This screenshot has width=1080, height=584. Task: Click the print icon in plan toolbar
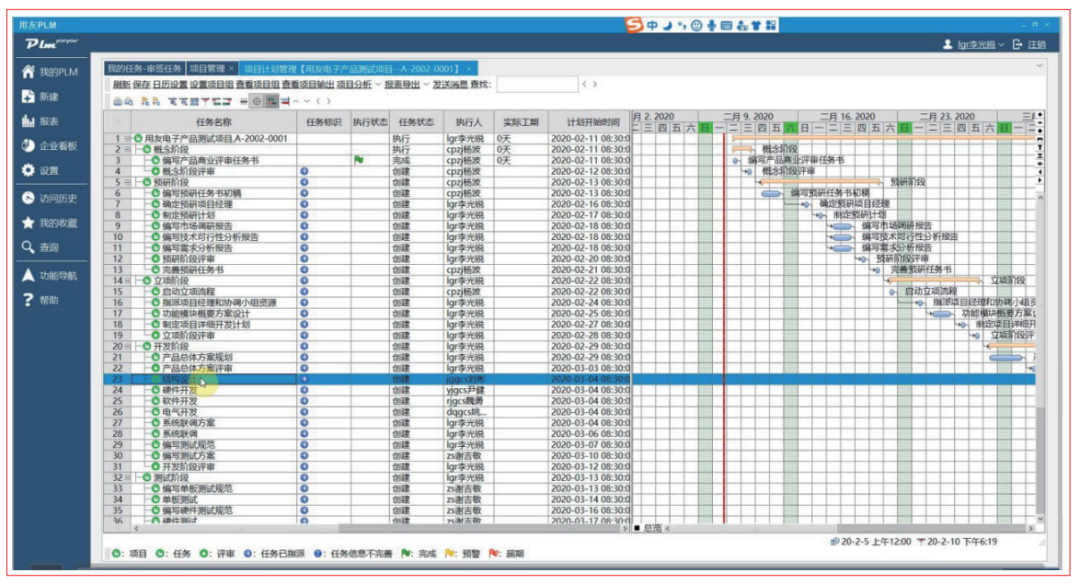(x=118, y=101)
